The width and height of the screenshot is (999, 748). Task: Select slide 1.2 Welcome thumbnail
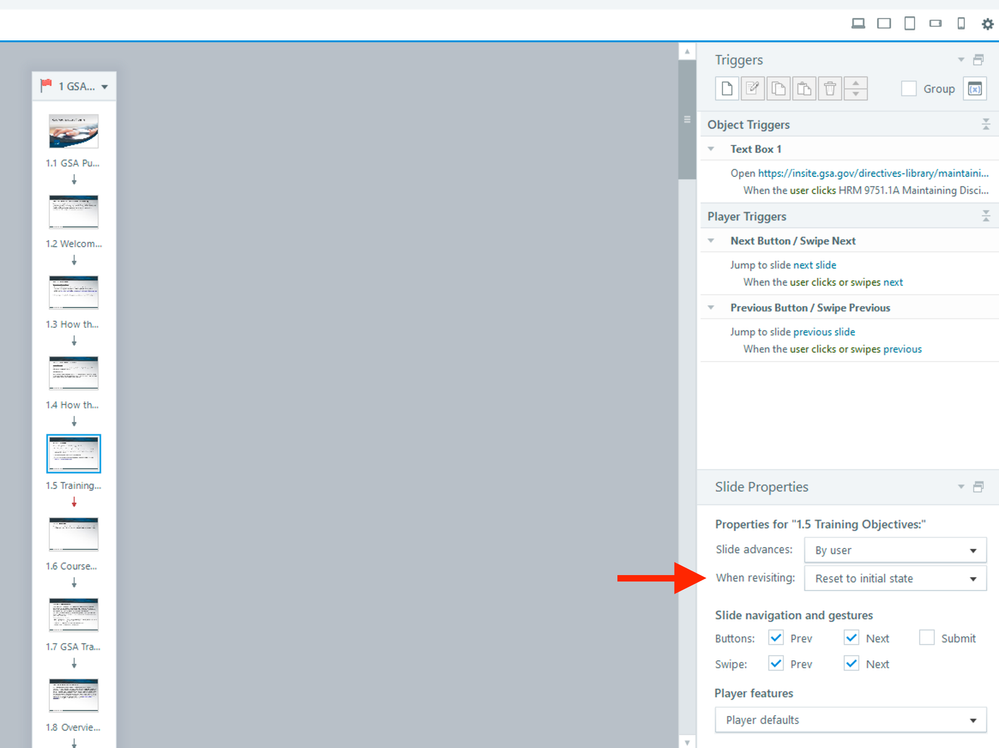[x=74, y=212]
